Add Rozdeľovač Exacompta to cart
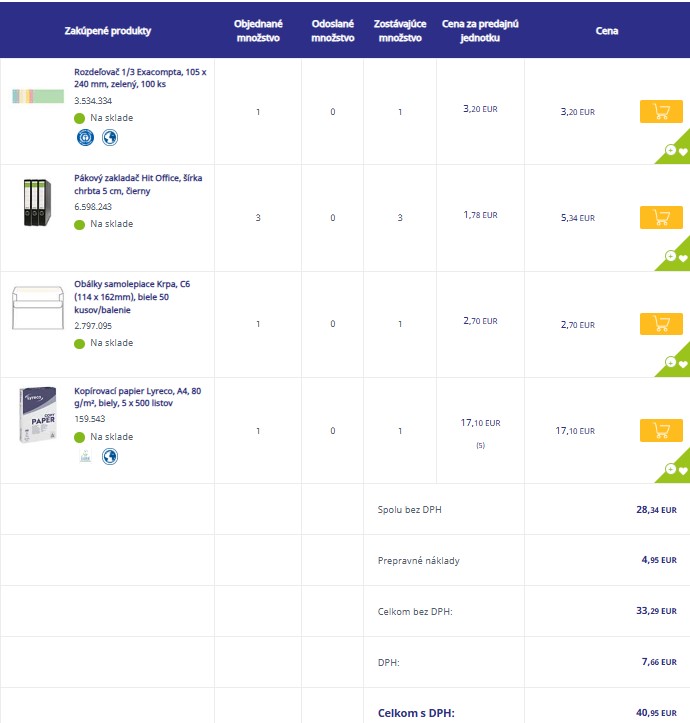The width and height of the screenshot is (690, 723). pyautogui.click(x=661, y=111)
